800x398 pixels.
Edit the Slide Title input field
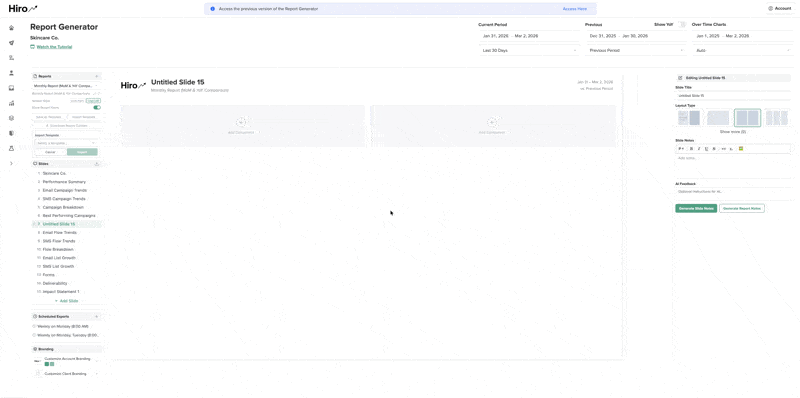(733, 95)
